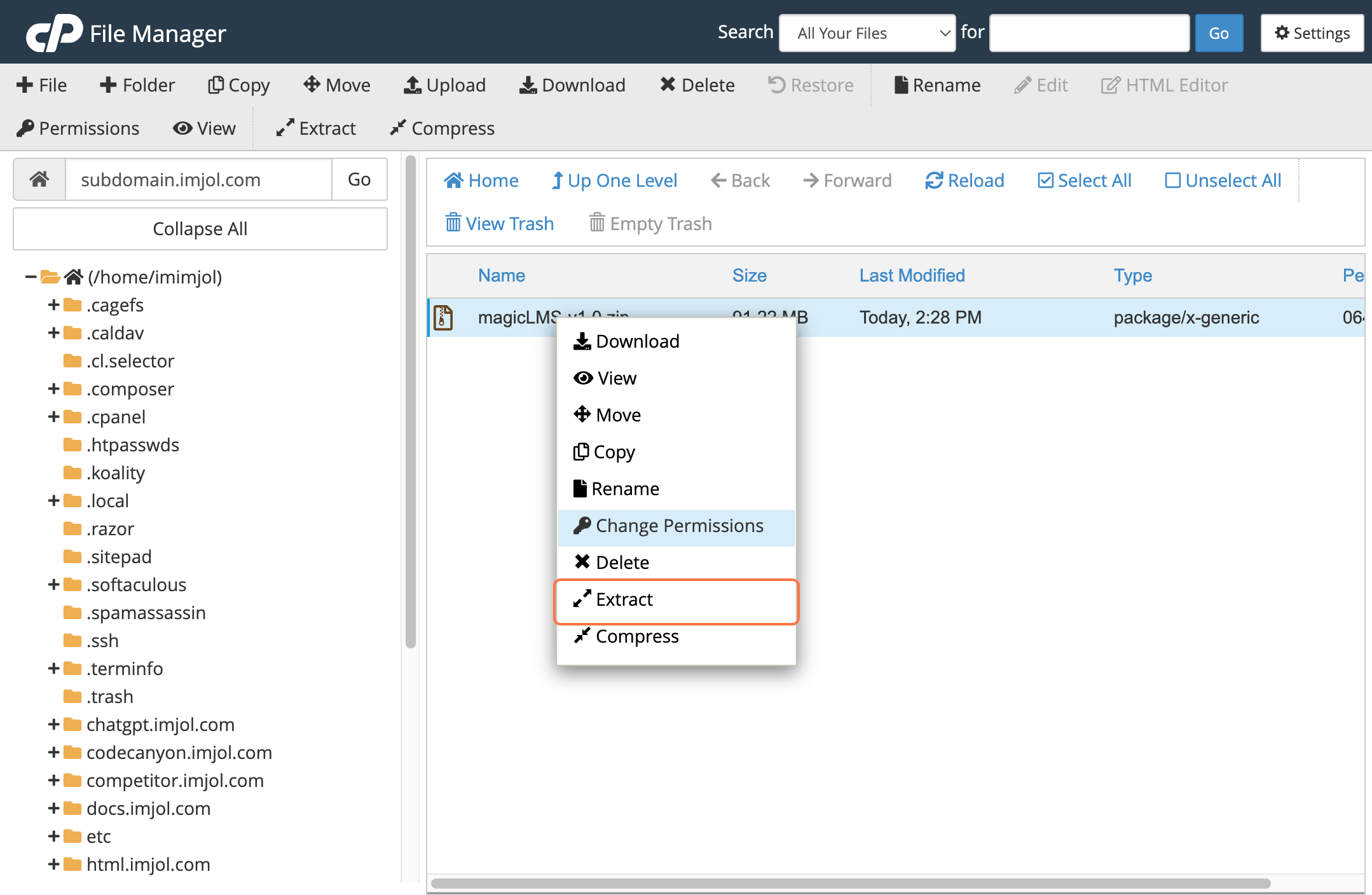Choose Rename from the context menu
This screenshot has height=895, width=1372.
point(676,489)
